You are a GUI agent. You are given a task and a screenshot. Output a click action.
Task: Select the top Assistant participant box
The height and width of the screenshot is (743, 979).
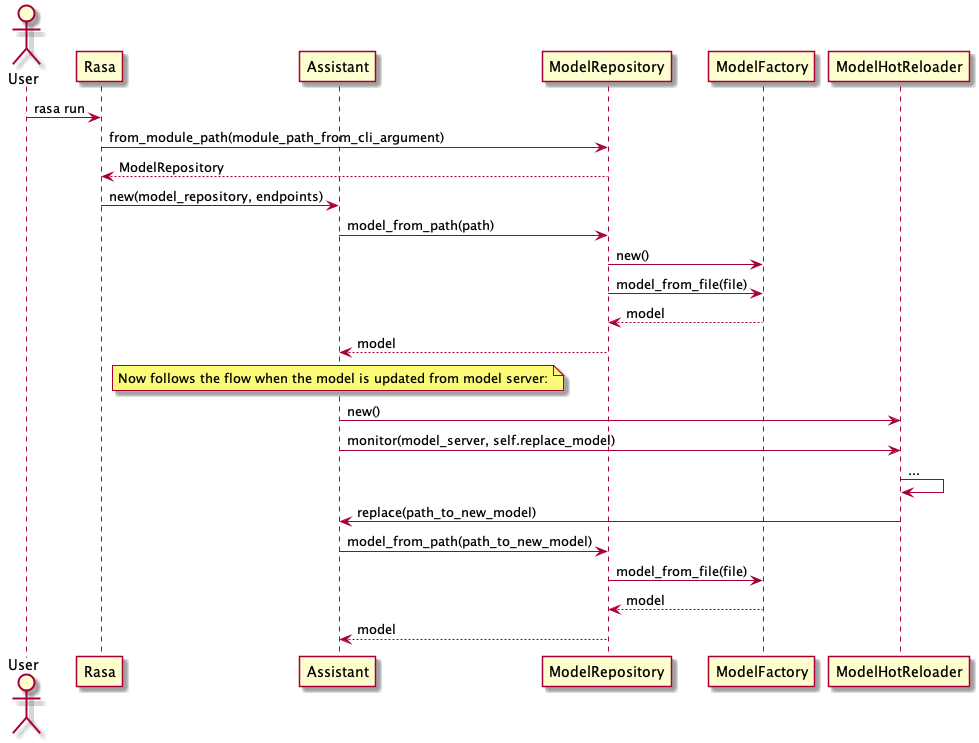(x=338, y=67)
